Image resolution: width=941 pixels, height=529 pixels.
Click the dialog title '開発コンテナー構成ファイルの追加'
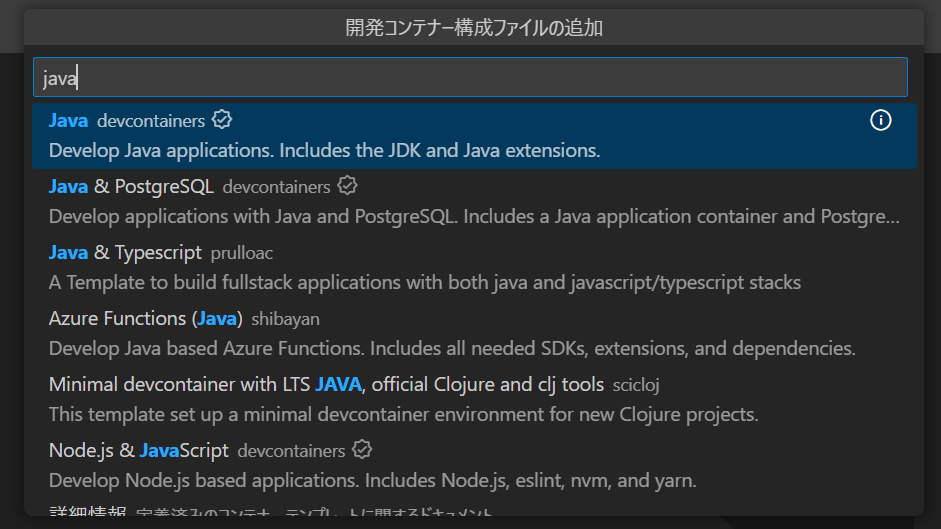pyautogui.click(x=474, y=28)
